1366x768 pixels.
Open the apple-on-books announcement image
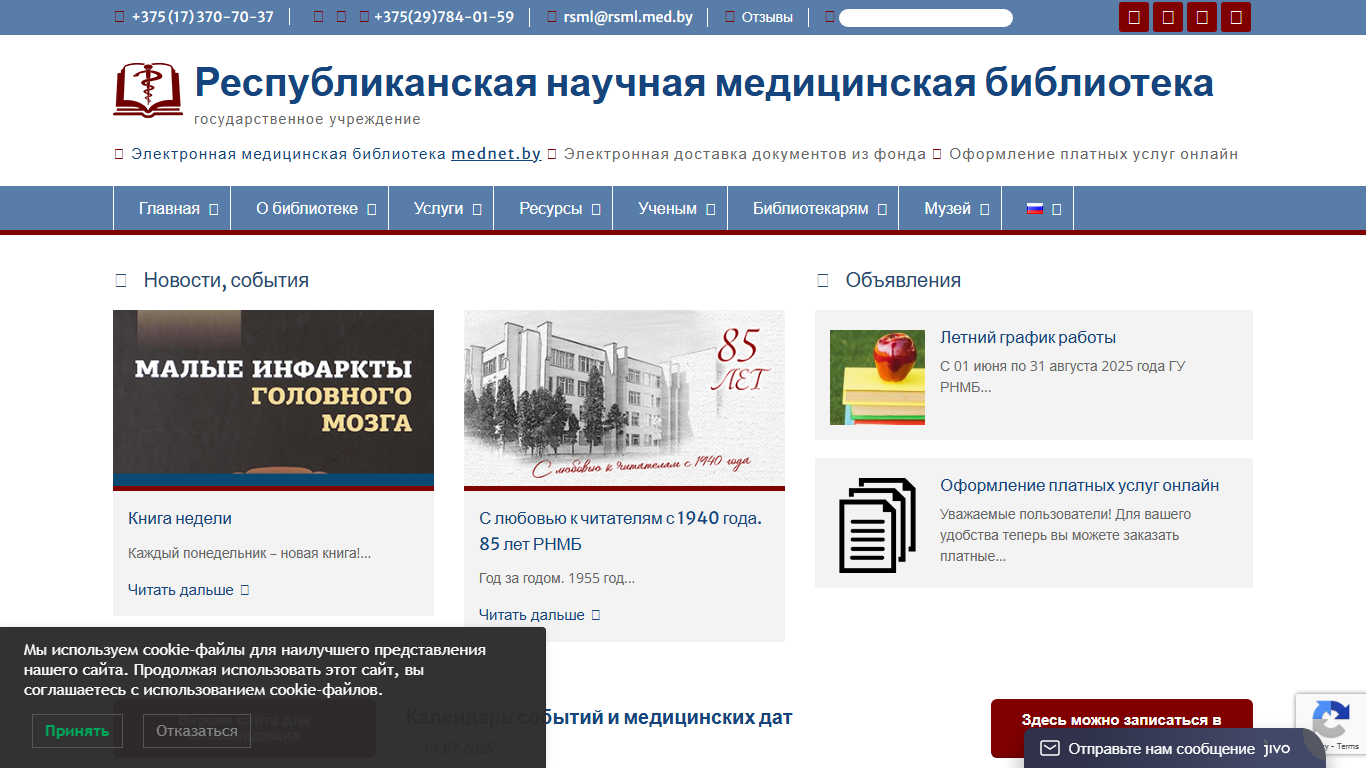[877, 377]
